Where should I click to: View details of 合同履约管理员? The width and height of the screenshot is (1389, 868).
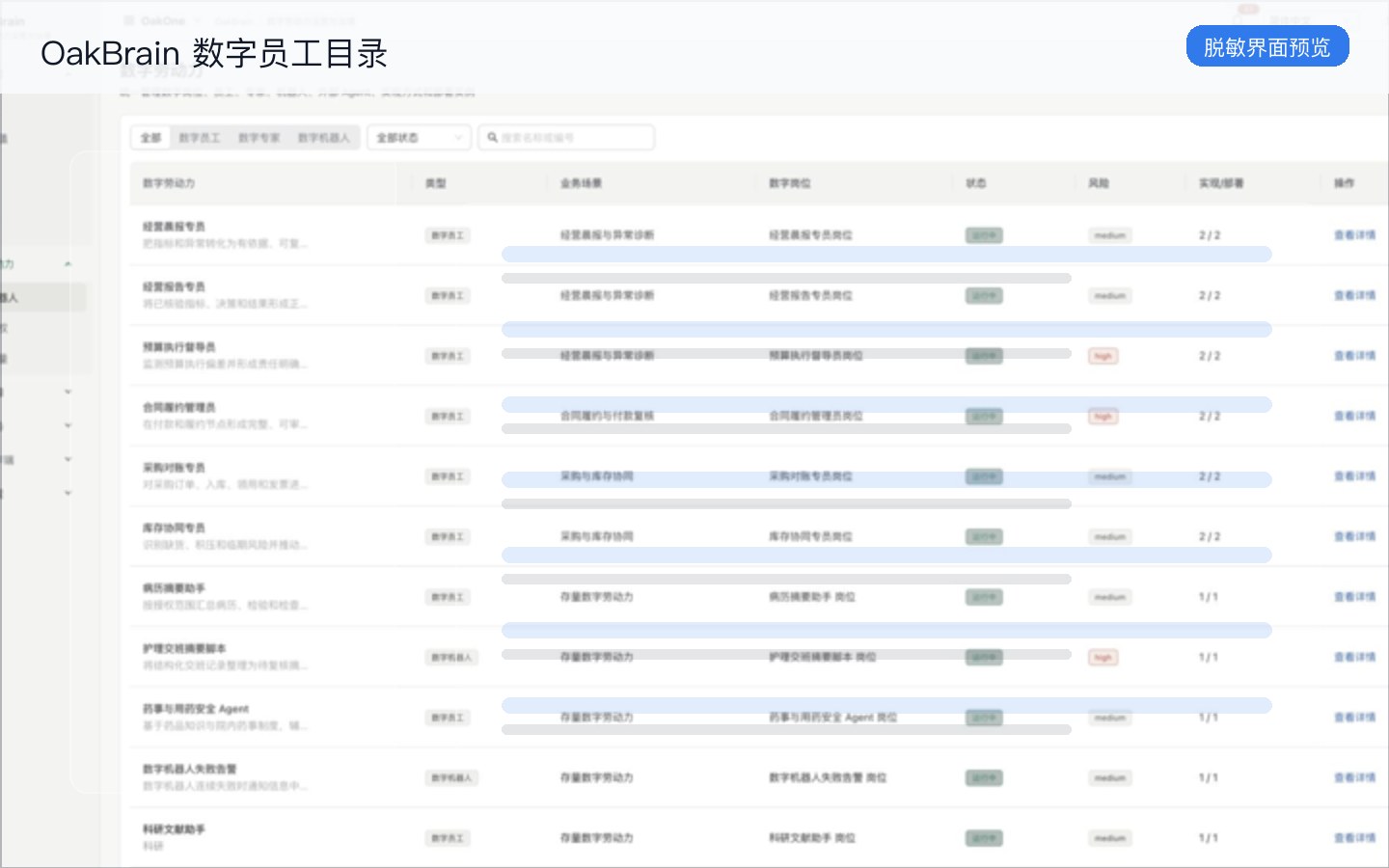coord(1355,417)
